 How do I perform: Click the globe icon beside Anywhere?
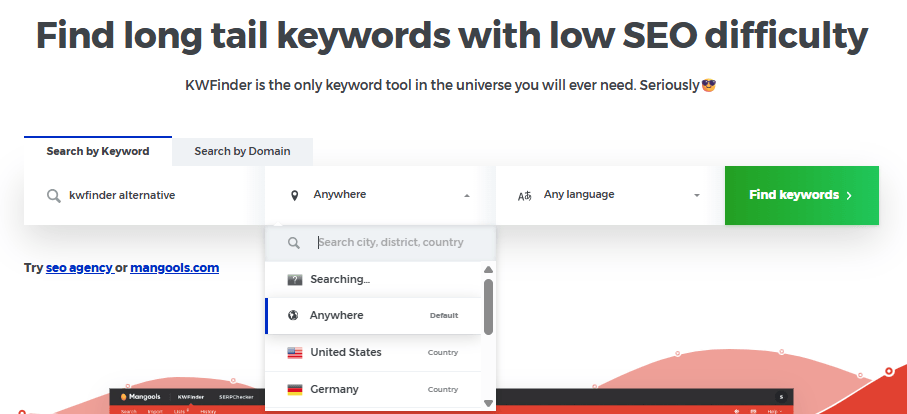[293, 316]
